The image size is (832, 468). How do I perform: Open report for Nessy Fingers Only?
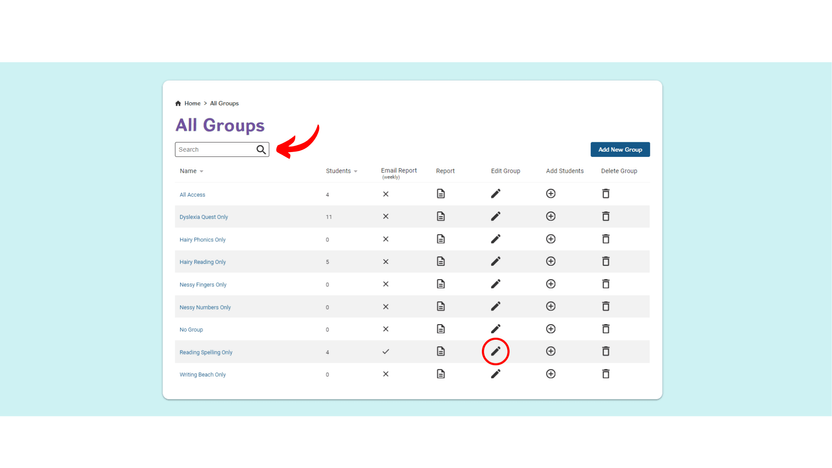[x=441, y=284]
